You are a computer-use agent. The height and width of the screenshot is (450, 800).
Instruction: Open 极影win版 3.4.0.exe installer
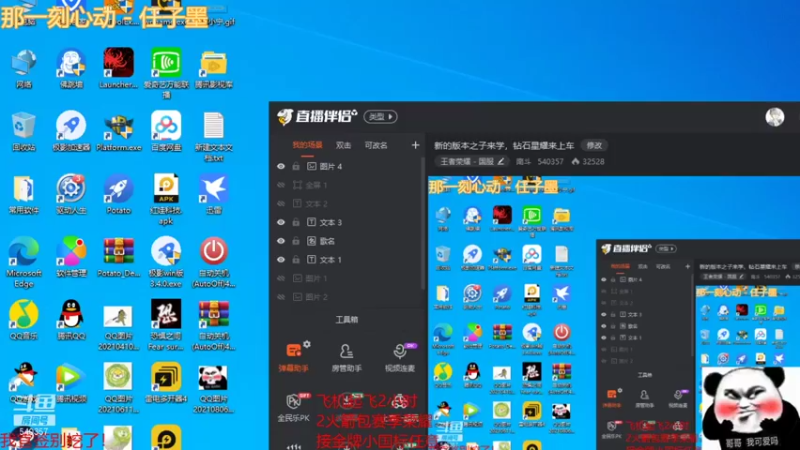point(166,262)
